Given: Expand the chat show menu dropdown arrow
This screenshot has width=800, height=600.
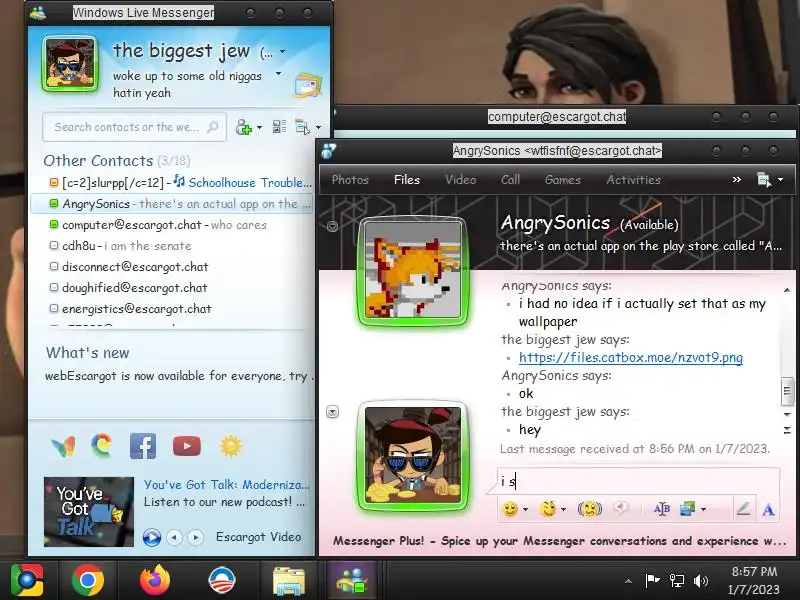Looking at the screenshot, I should (780, 180).
